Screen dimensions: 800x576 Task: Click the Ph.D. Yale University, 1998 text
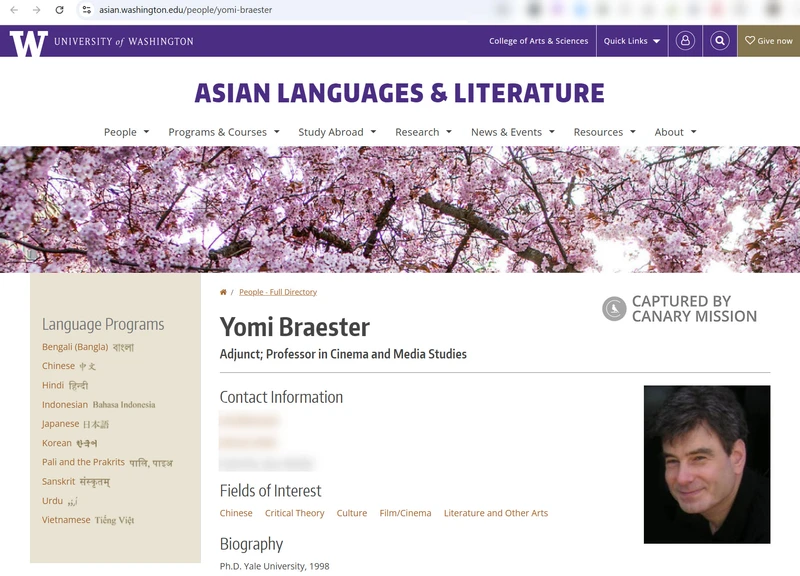click(274, 566)
